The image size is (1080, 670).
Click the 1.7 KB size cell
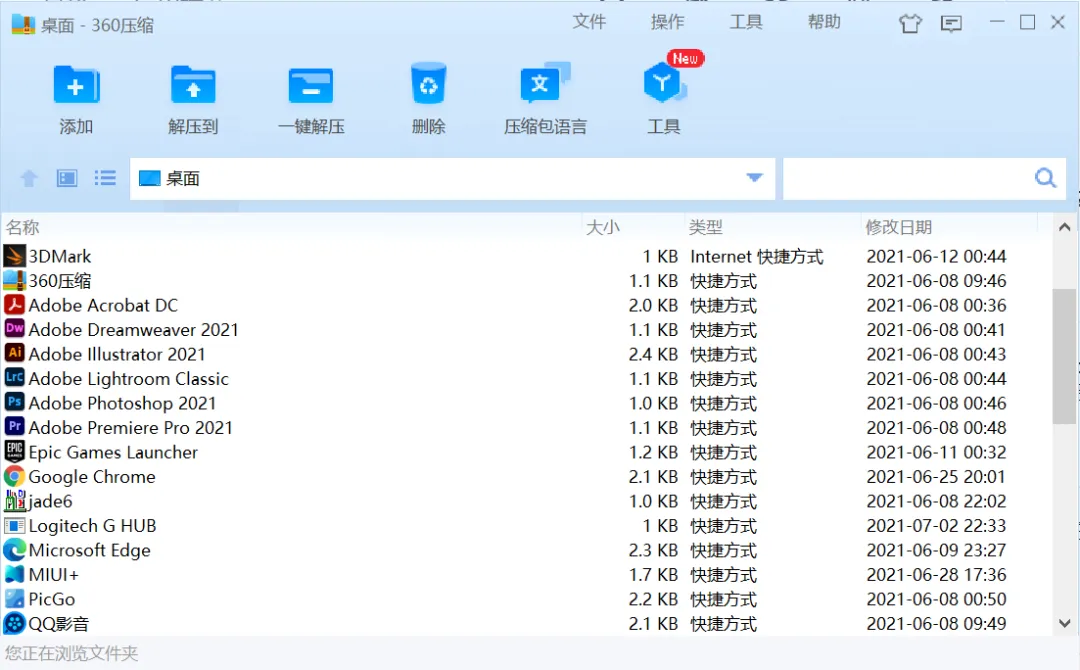[653, 575]
